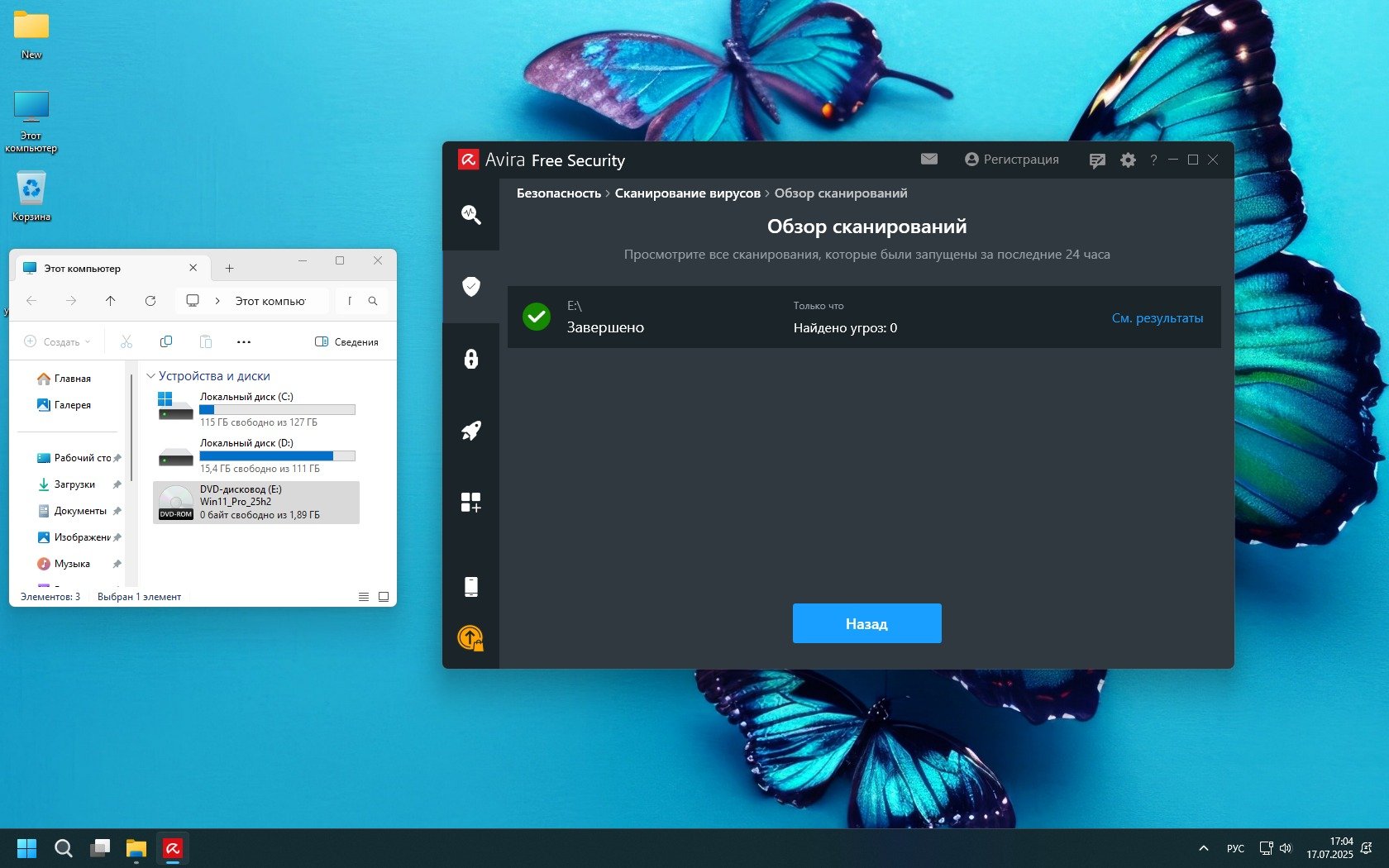1389x868 pixels.
Task: Click the Avira mobile device icon
Action: click(x=470, y=587)
